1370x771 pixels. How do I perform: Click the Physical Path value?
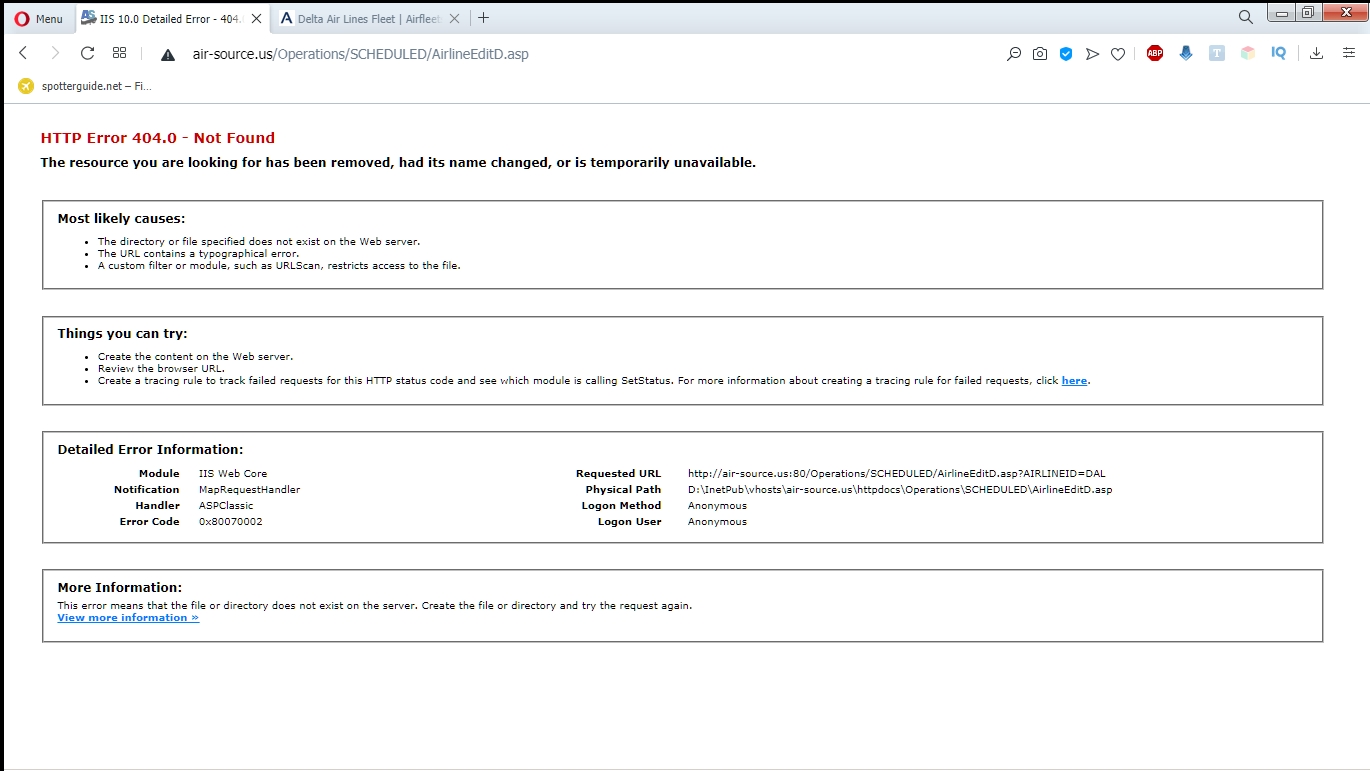pyautogui.click(x=900, y=490)
